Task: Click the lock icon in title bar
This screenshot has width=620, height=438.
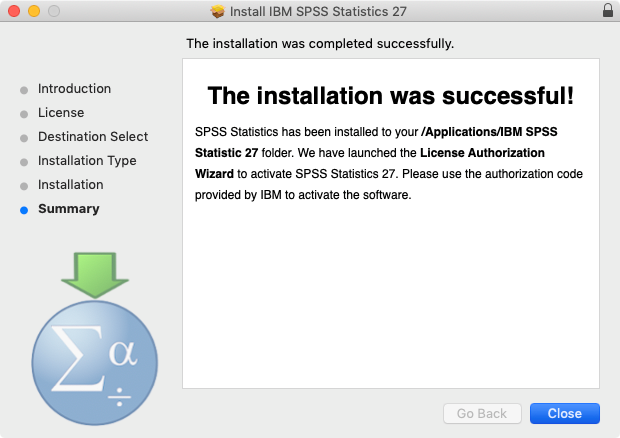Action: click(608, 10)
